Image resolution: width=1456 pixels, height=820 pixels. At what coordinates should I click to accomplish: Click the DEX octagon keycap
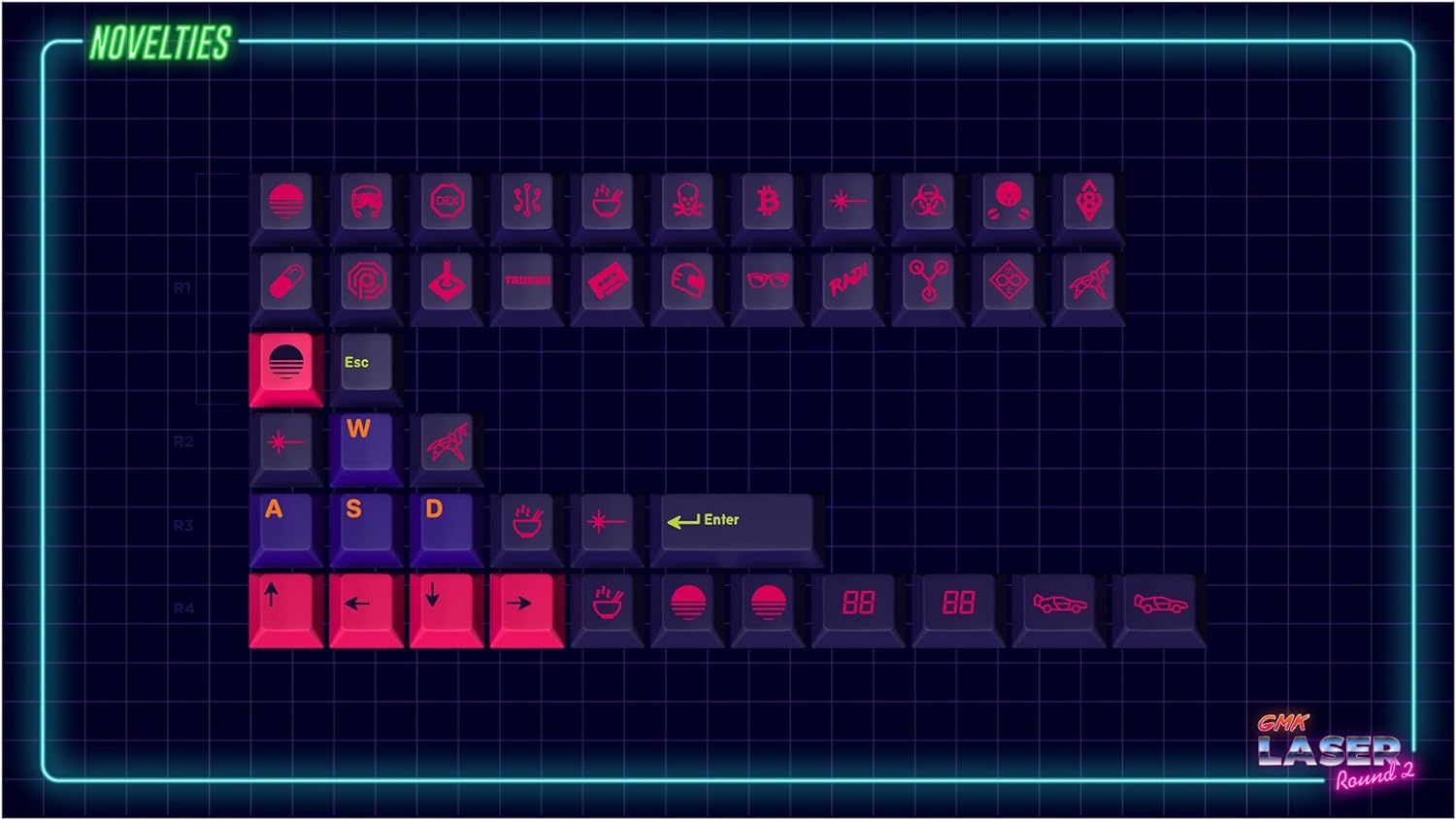[x=447, y=208]
